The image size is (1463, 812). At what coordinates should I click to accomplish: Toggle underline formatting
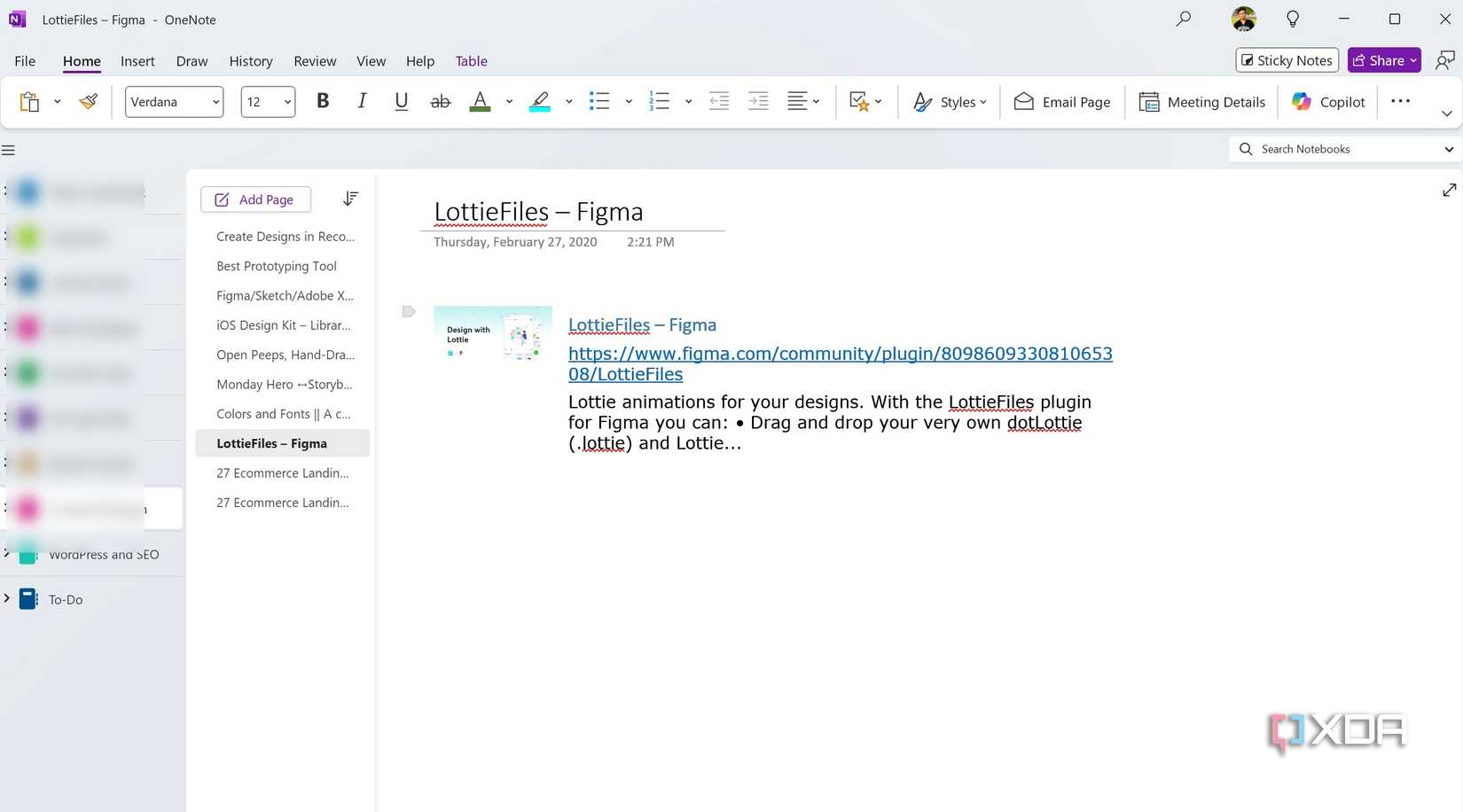coord(401,101)
